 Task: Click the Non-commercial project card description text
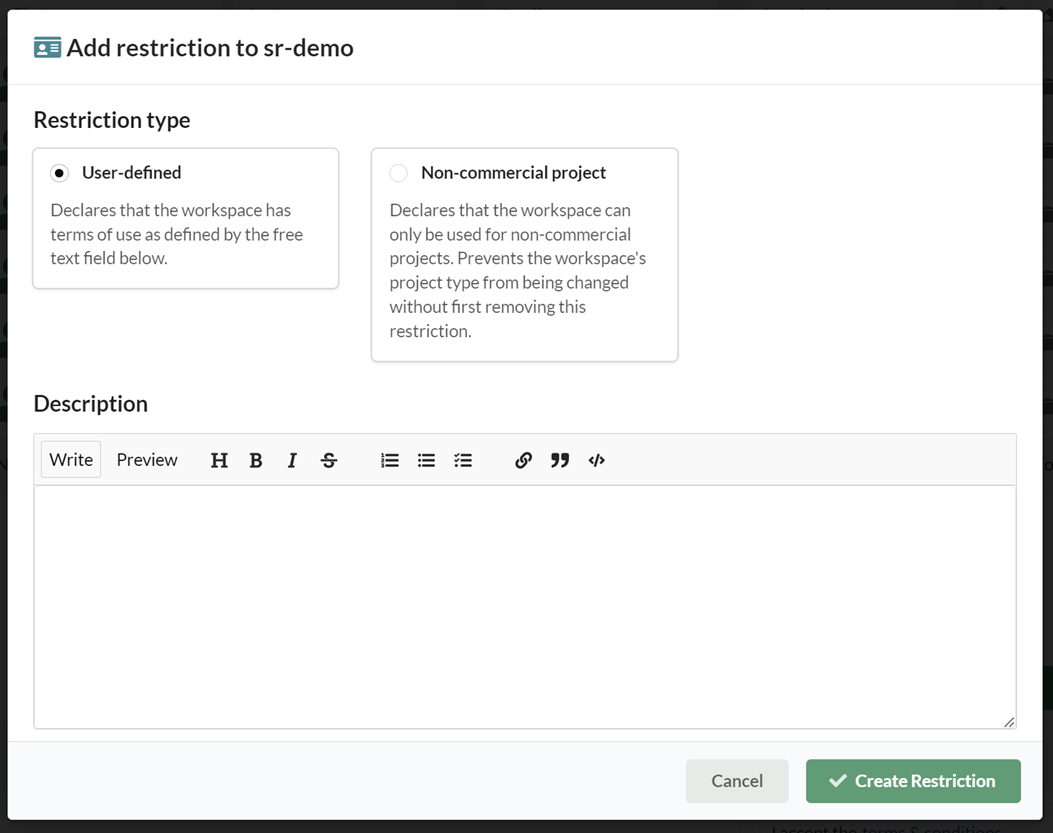pyautogui.click(x=518, y=271)
